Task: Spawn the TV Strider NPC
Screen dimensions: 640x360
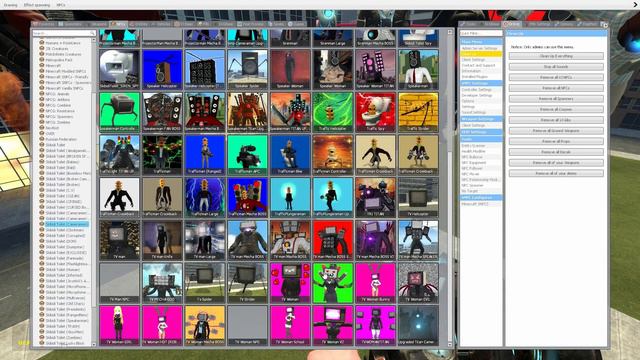Action: pos(247,283)
